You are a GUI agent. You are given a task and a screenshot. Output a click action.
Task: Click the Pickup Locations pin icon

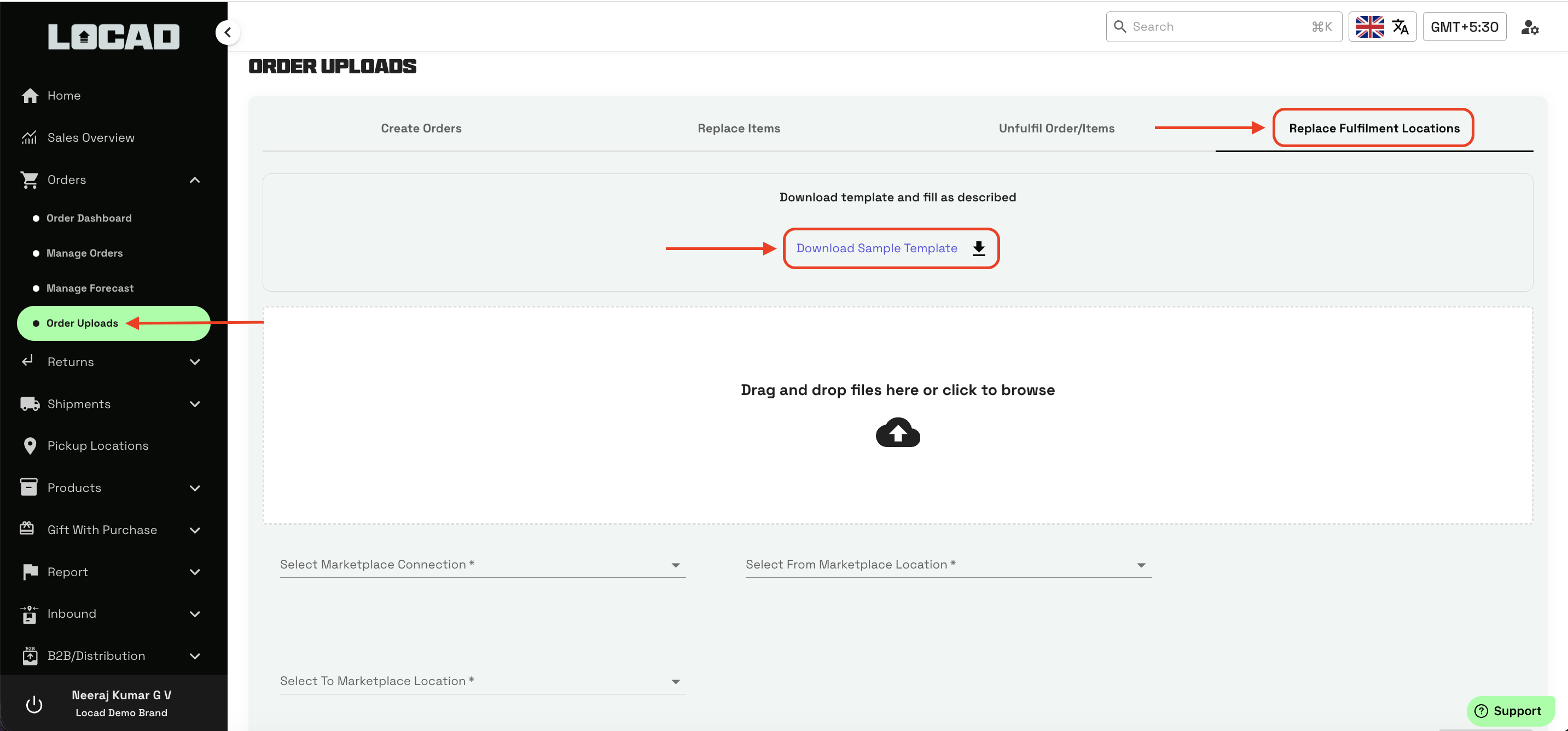pyautogui.click(x=29, y=445)
